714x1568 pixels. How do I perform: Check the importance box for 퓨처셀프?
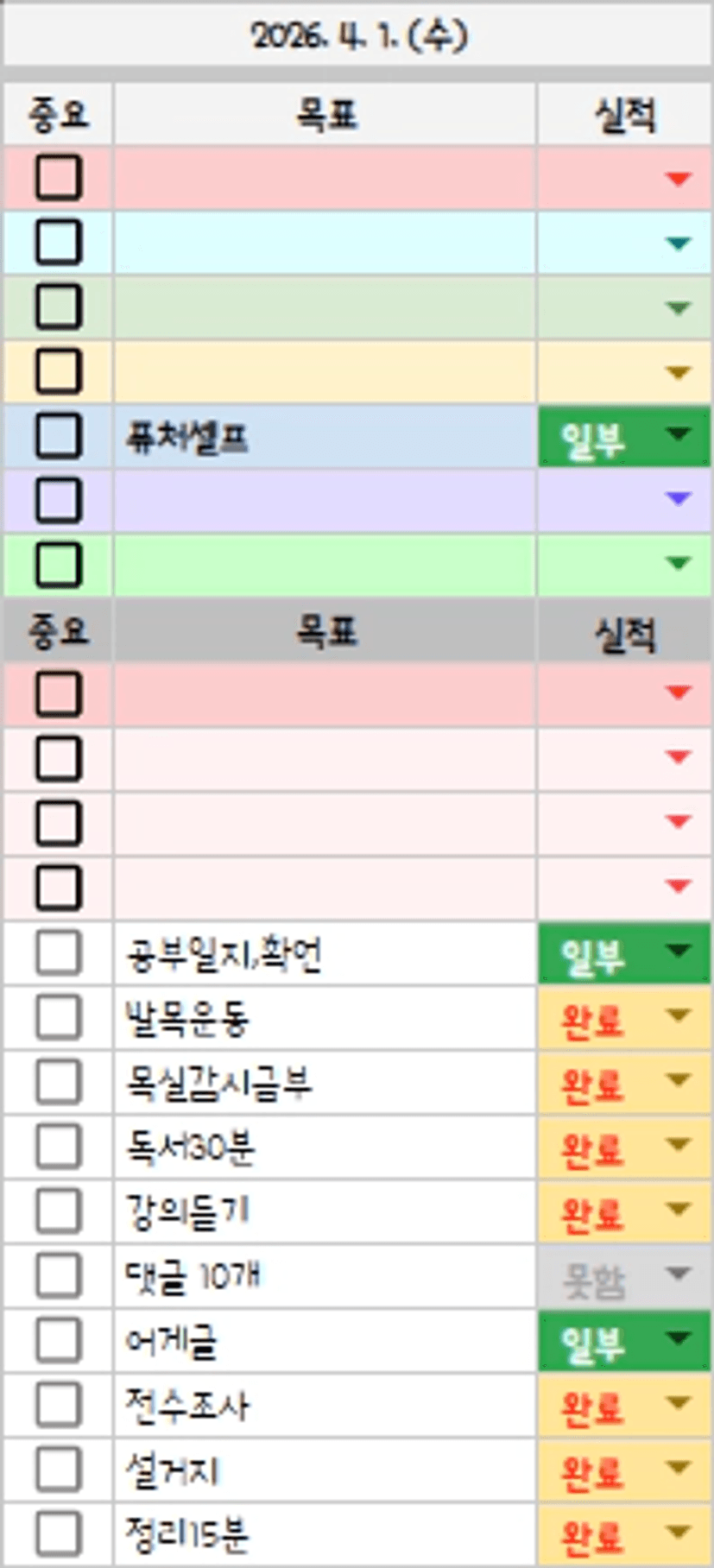(x=59, y=436)
